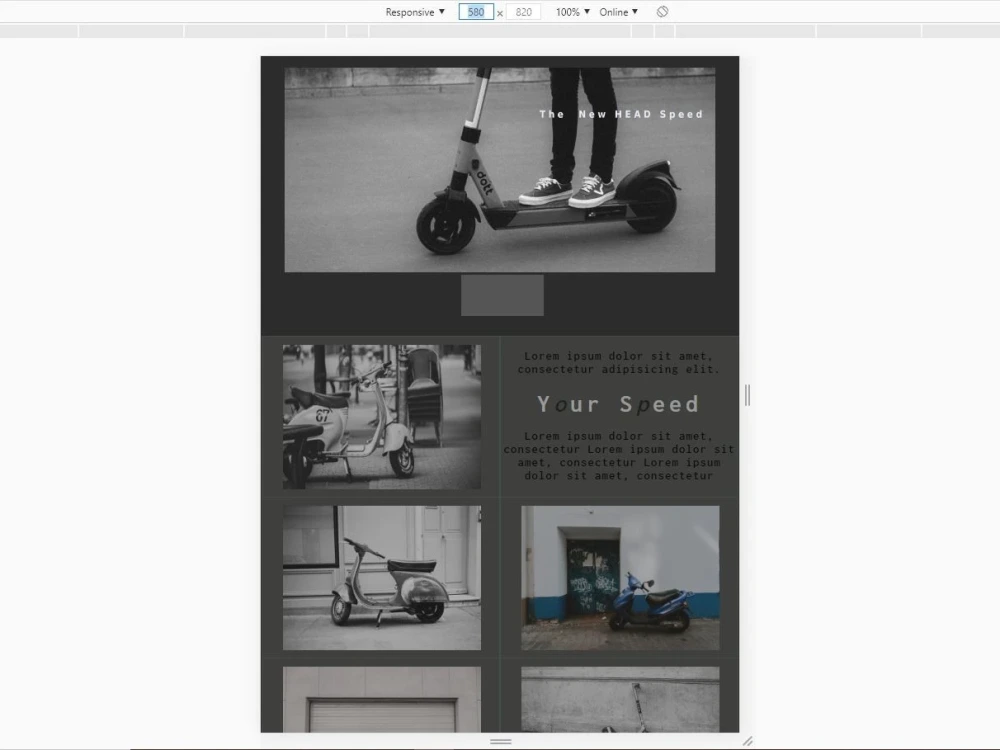Viewport: 1000px width, 750px height.
Task: Click the gray Vespa by door photo
Action: (x=382, y=578)
